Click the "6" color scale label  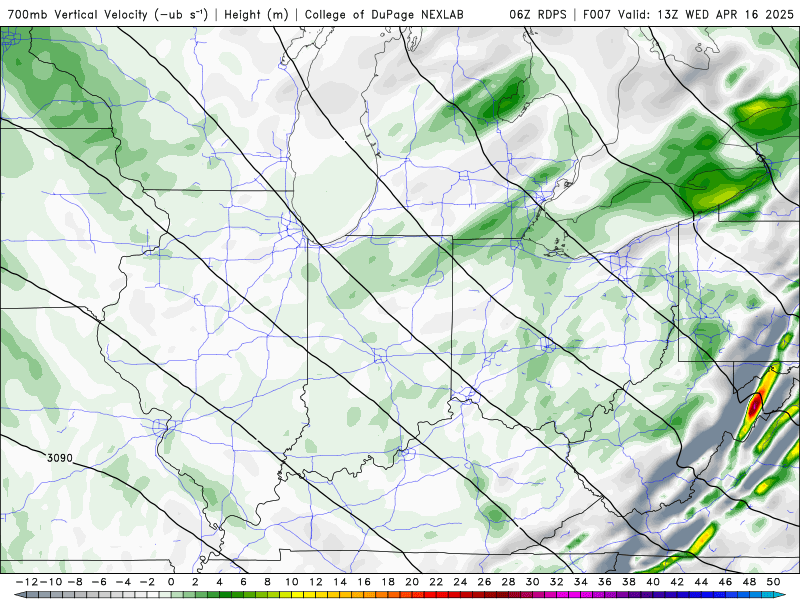(x=243, y=582)
